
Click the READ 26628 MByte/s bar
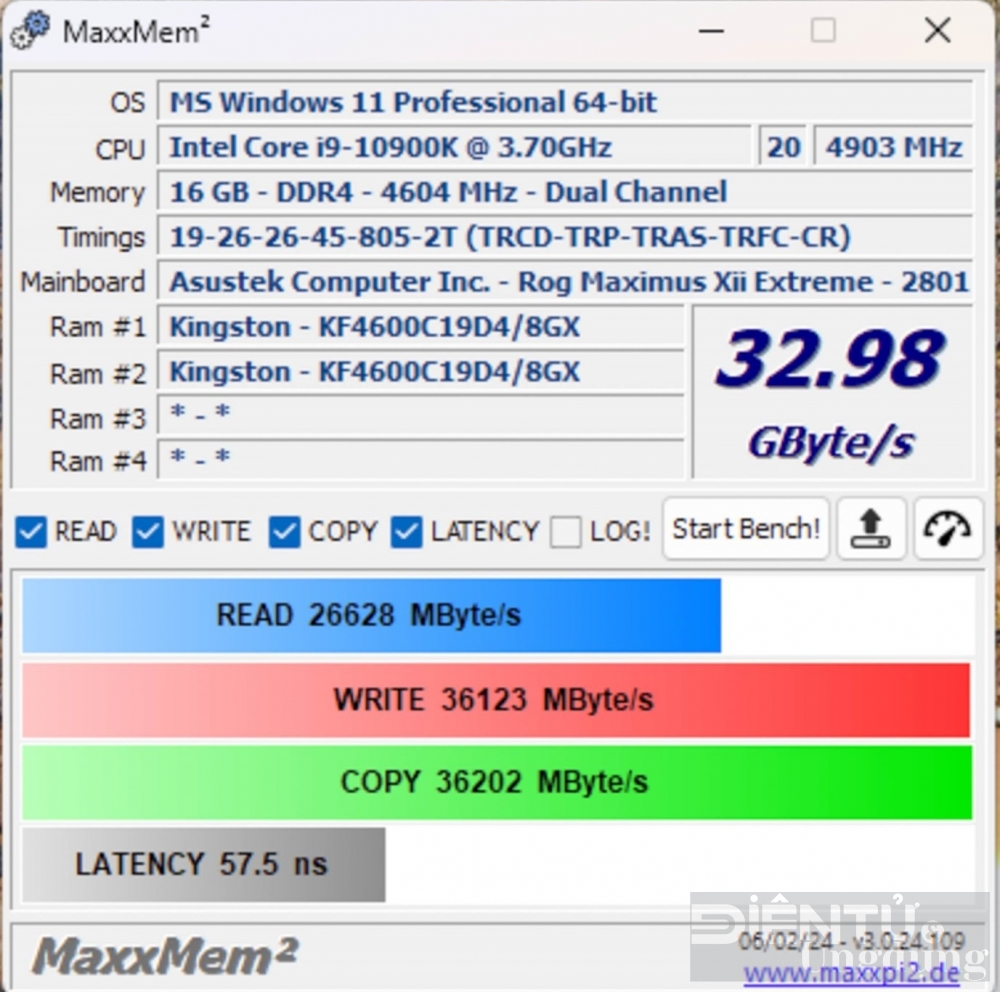point(371,616)
